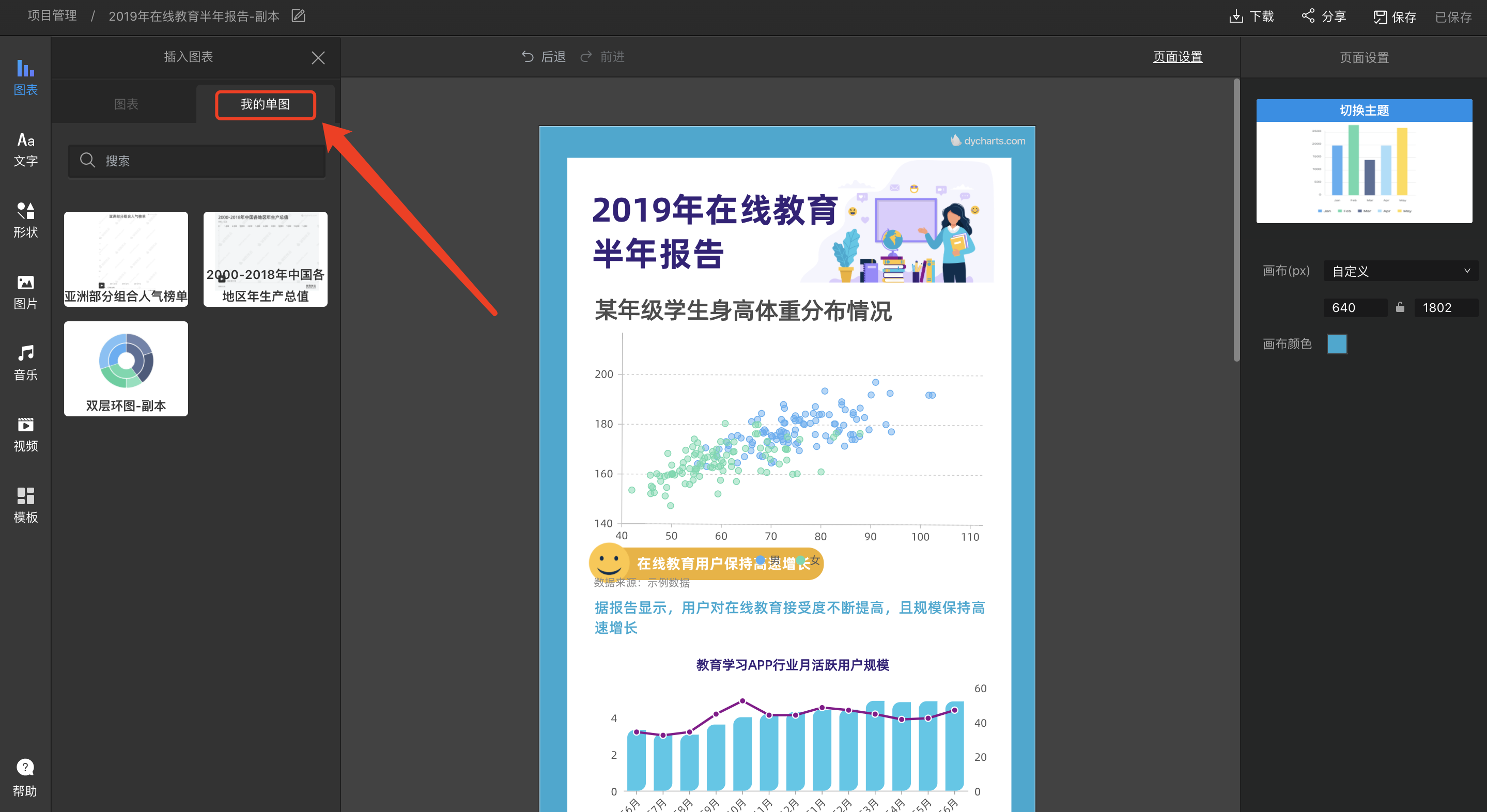
Task: Select the 数据来源：示例数据 caption
Action: coord(641,583)
